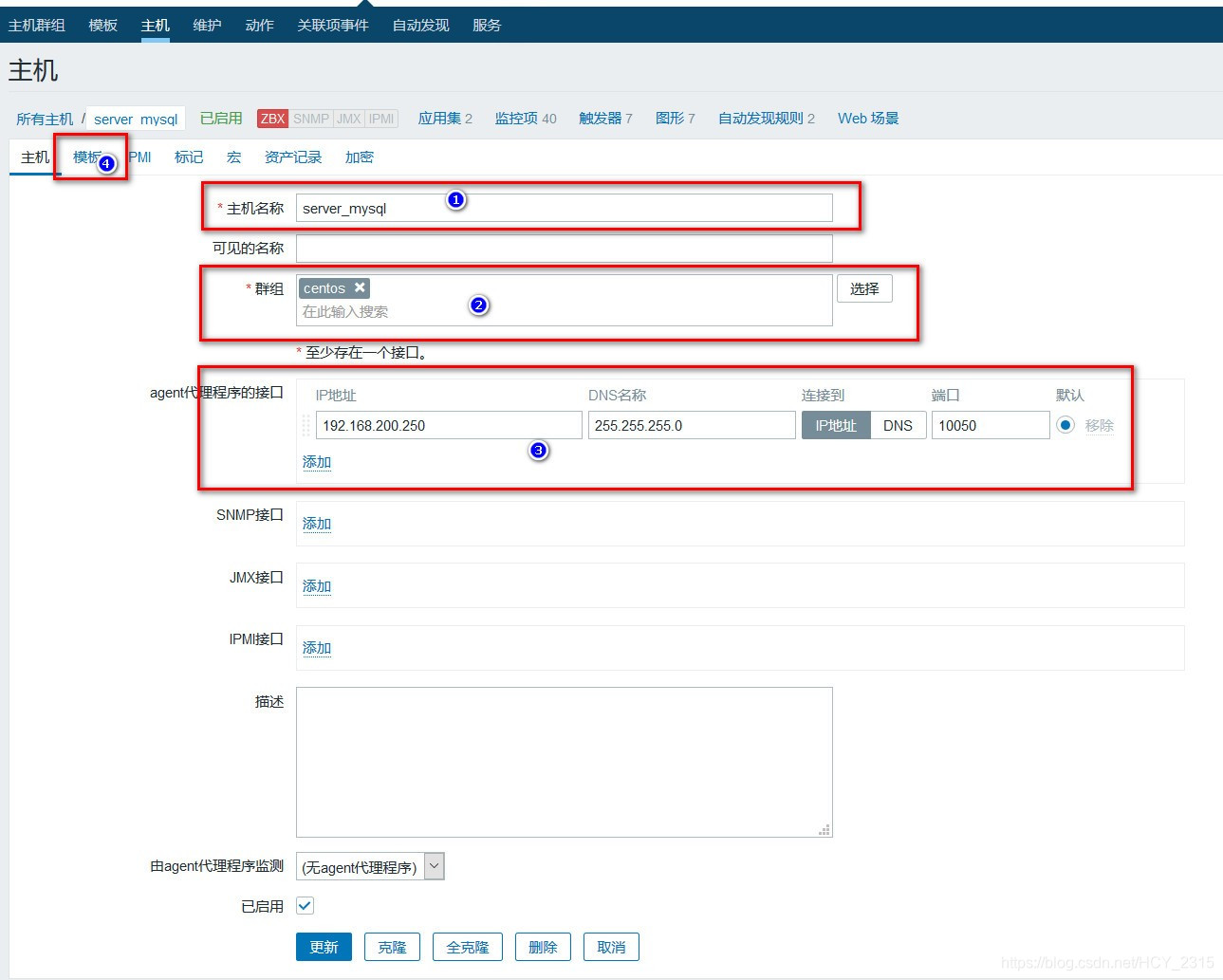
Task: Click the 取消 button
Action: click(611, 947)
